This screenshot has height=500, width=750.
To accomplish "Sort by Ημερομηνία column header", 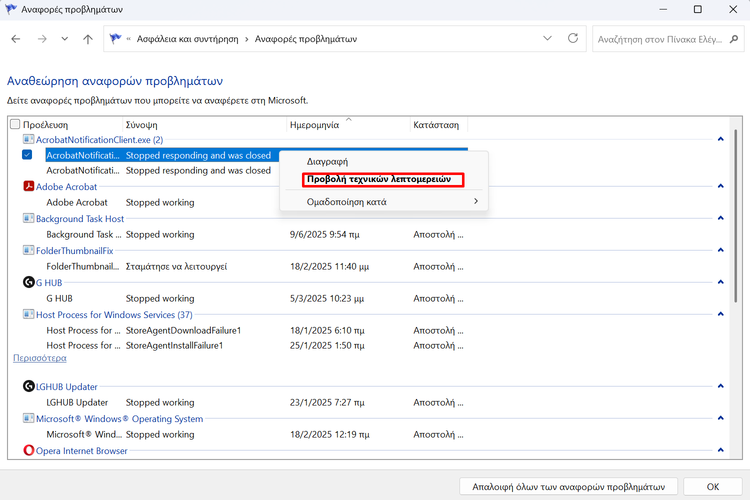I will [314, 125].
